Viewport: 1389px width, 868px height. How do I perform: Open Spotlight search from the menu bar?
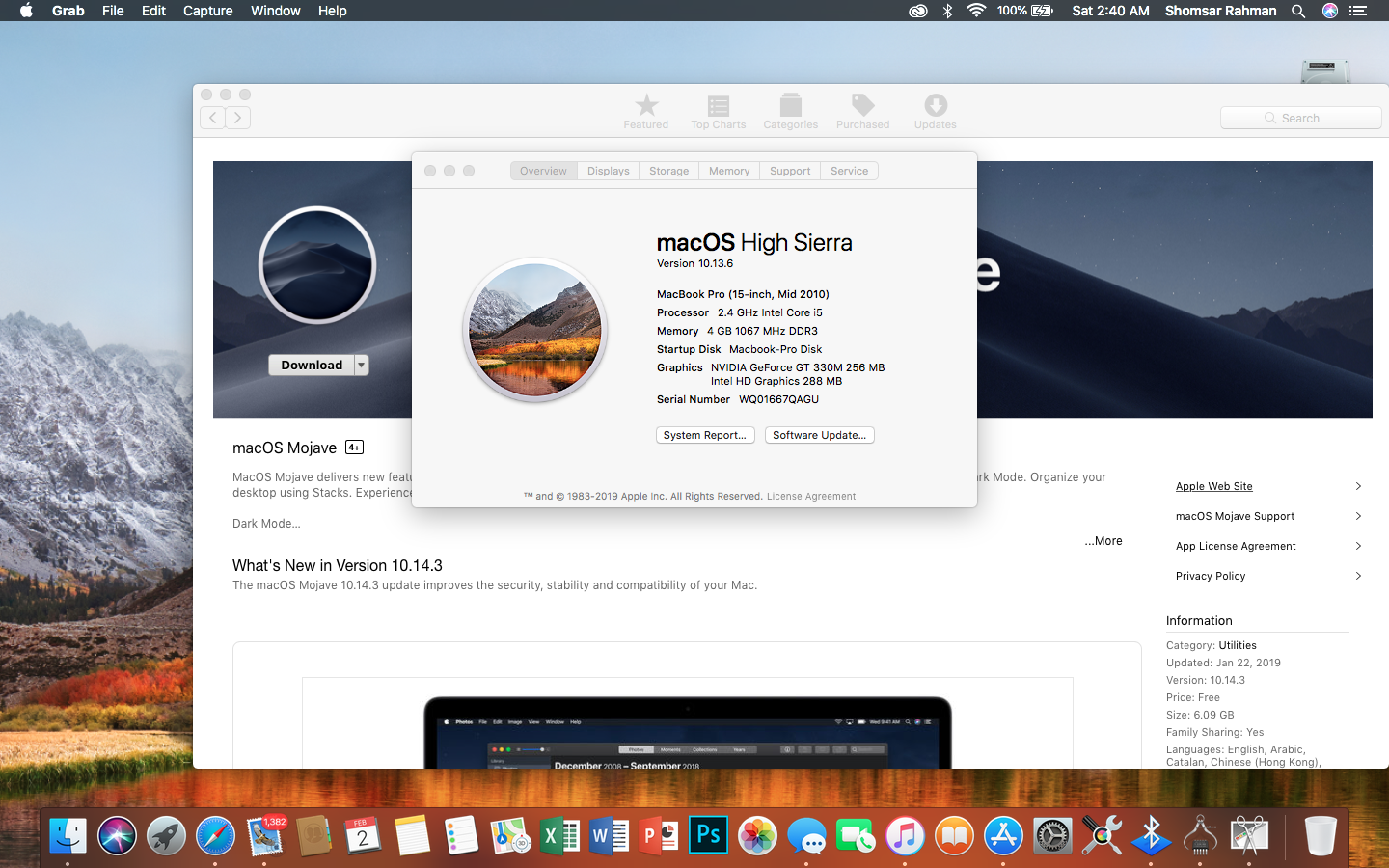click(x=1298, y=11)
